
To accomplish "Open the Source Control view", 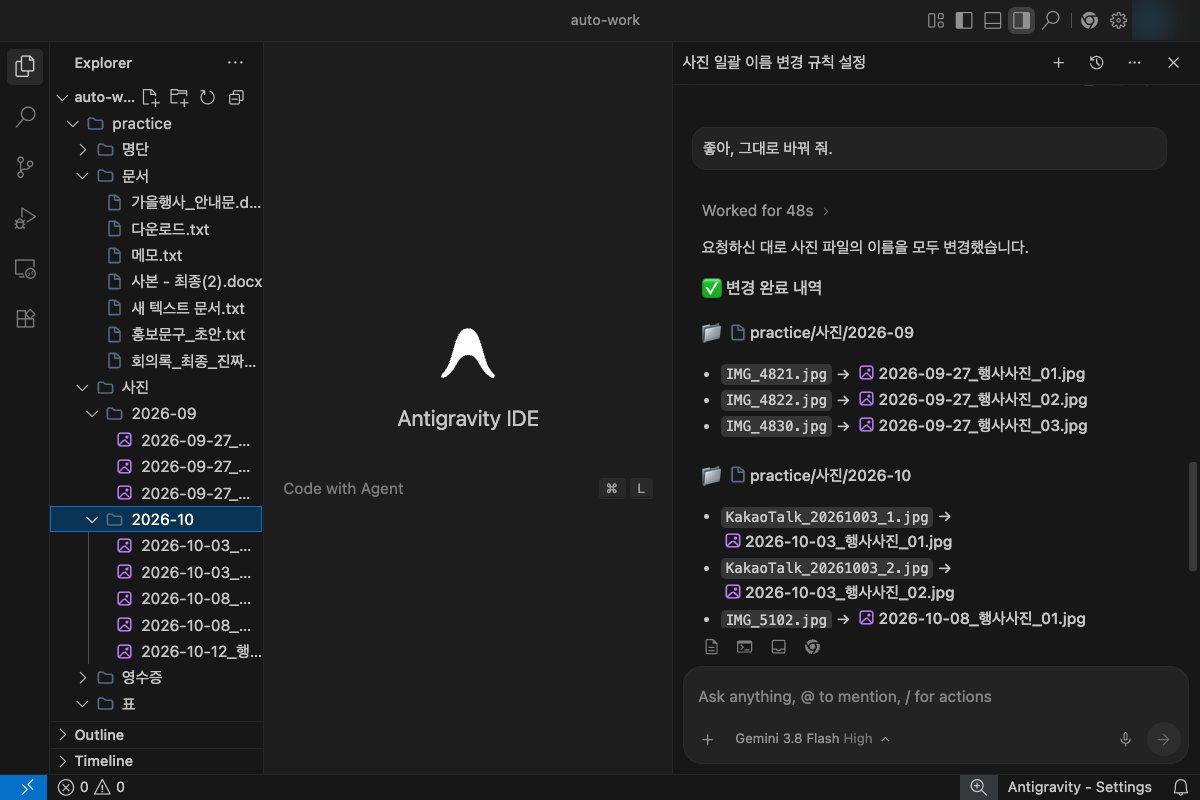I will (x=26, y=167).
